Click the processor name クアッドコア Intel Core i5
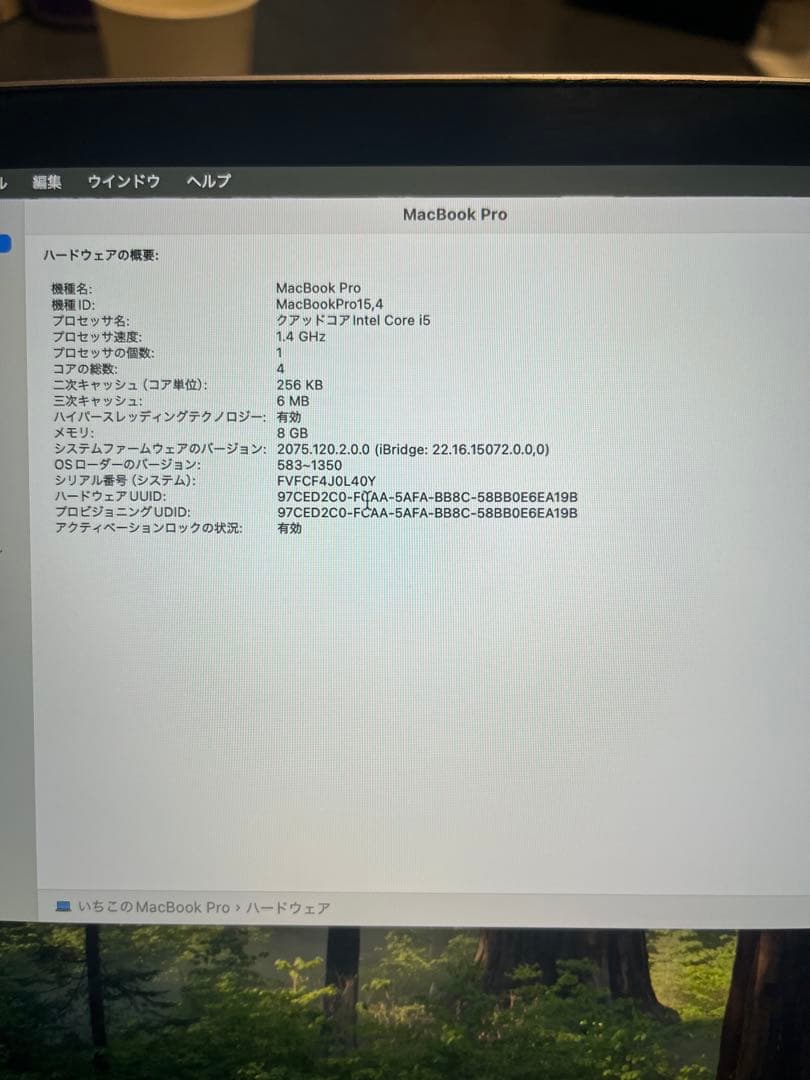The width and height of the screenshot is (810, 1080). coord(353,320)
